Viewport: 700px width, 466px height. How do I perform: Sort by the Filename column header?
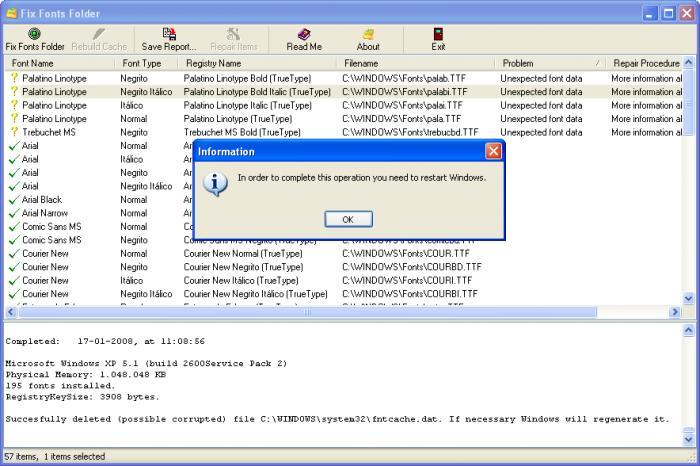coord(416,63)
